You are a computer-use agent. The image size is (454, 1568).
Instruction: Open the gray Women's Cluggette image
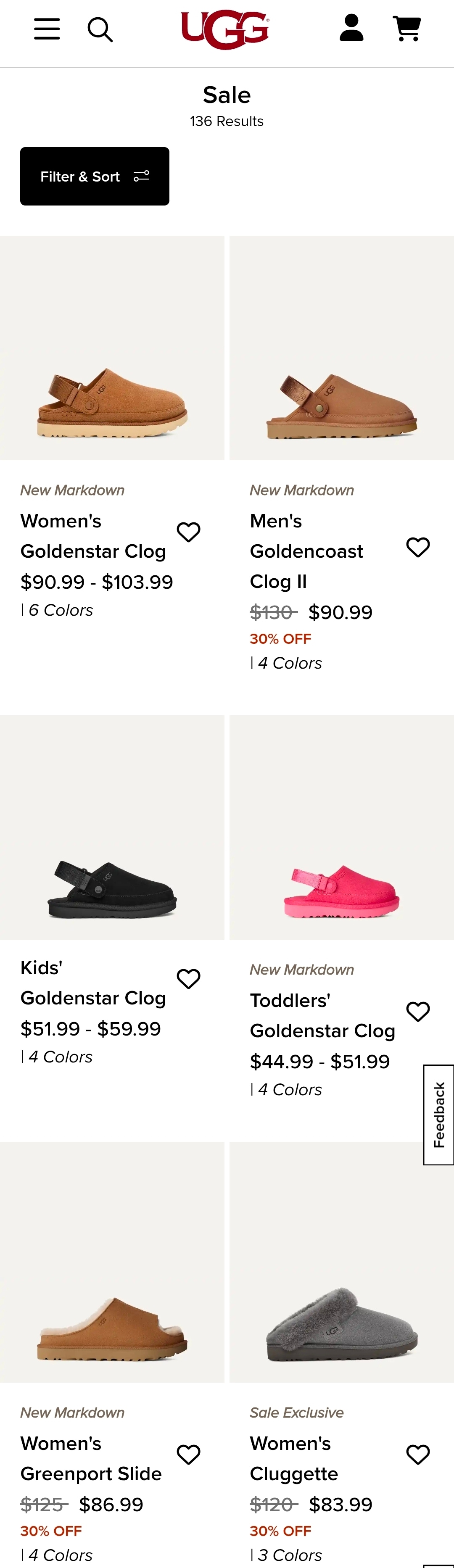(341, 1262)
